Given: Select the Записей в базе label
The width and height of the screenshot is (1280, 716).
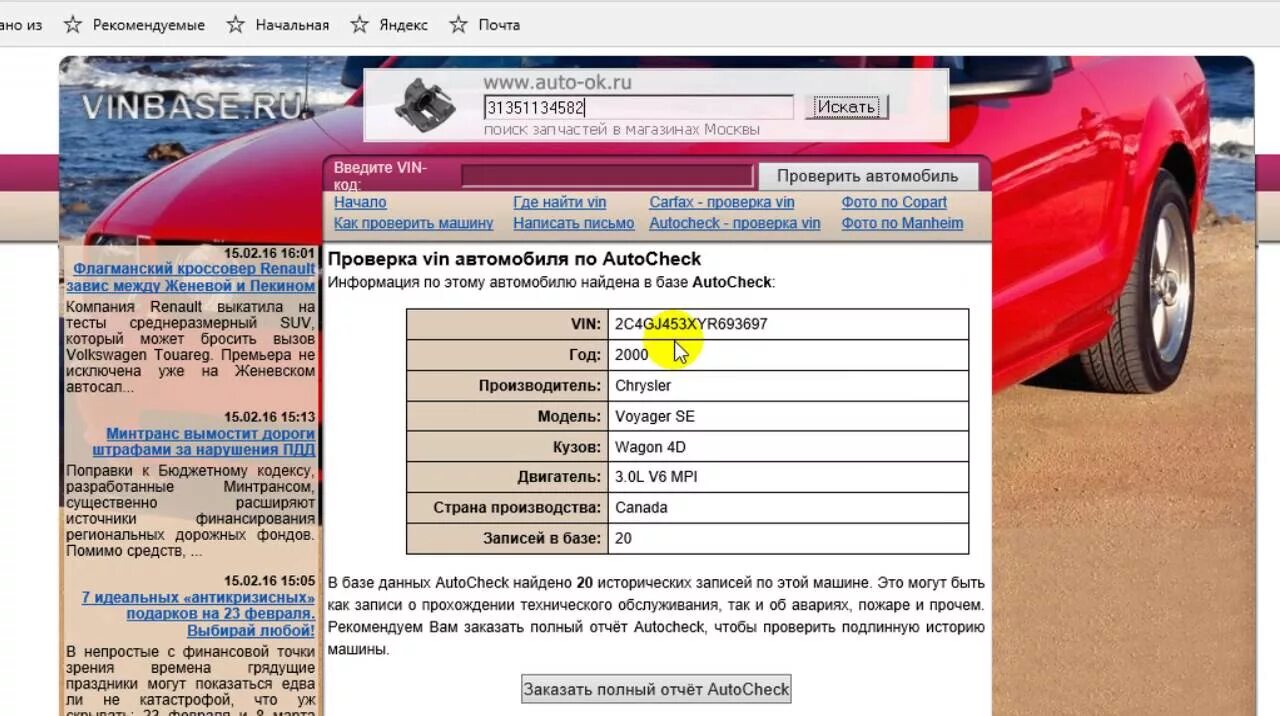Looking at the screenshot, I should pos(542,538).
